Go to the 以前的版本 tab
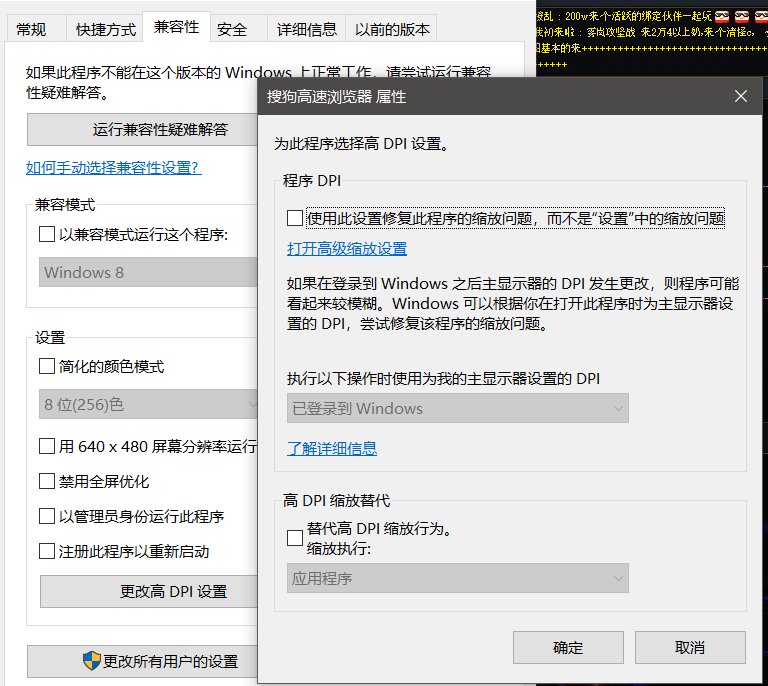 (x=392, y=29)
